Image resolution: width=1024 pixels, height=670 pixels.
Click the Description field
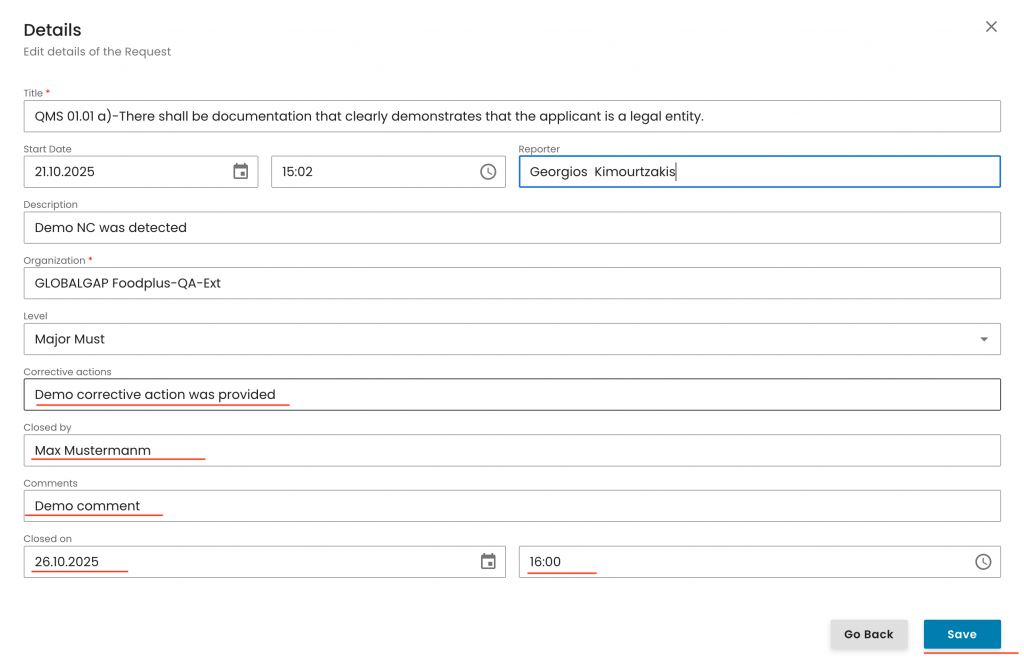pyautogui.click(x=510, y=228)
